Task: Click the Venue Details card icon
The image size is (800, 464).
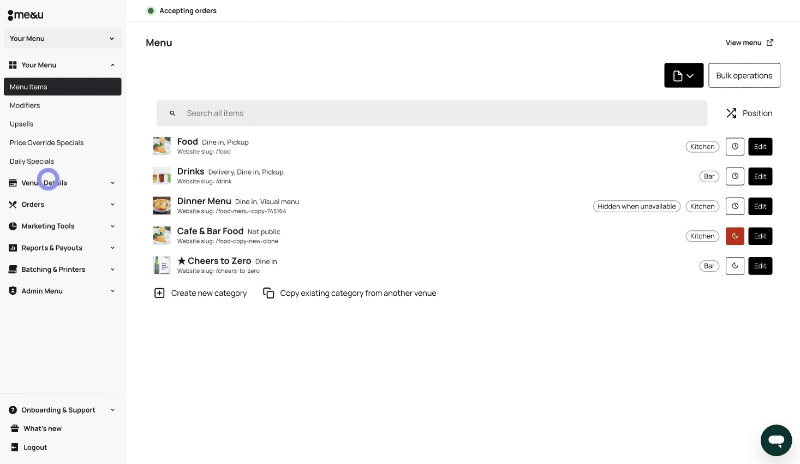Action: [x=13, y=183]
